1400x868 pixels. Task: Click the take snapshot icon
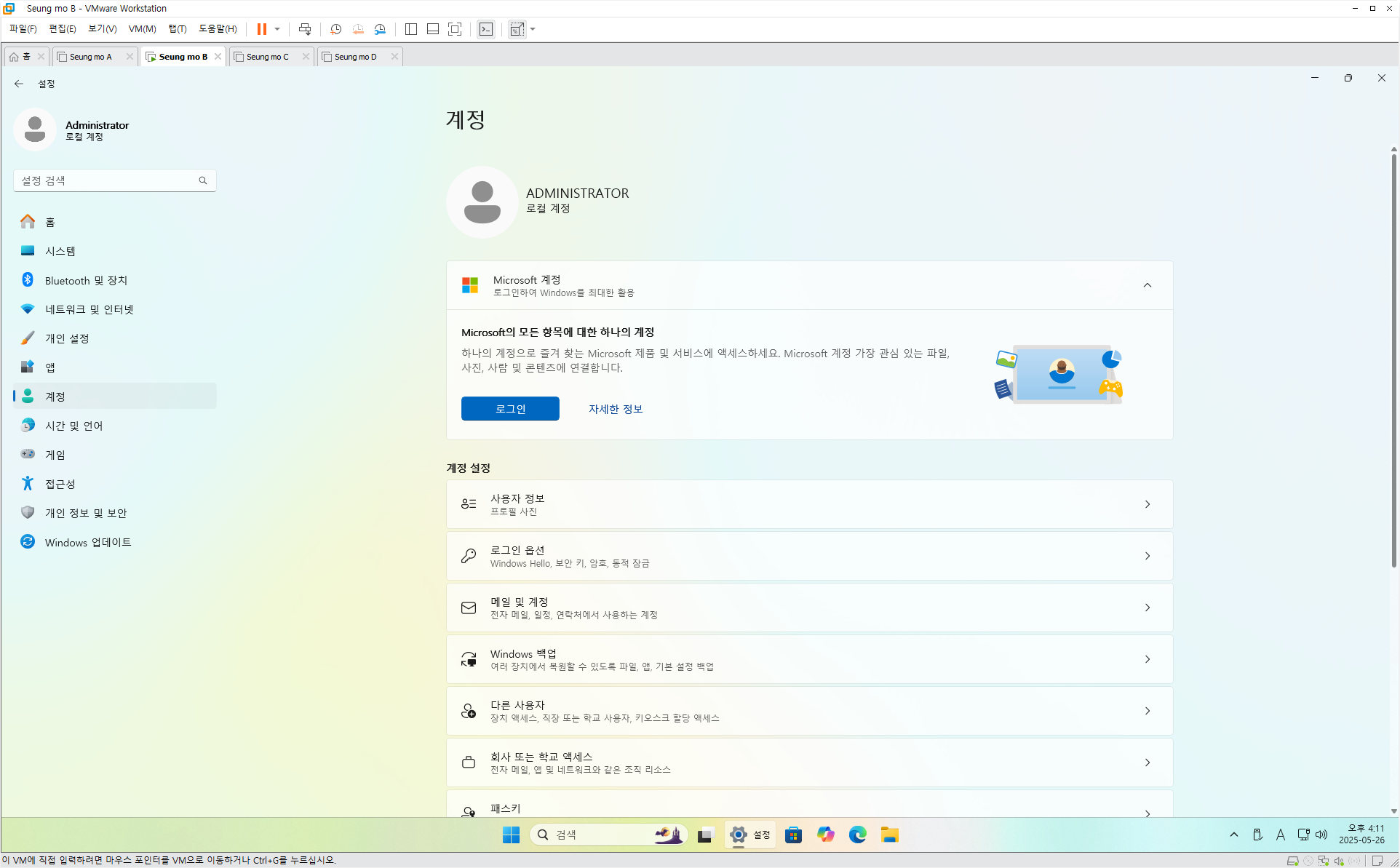coord(335,29)
